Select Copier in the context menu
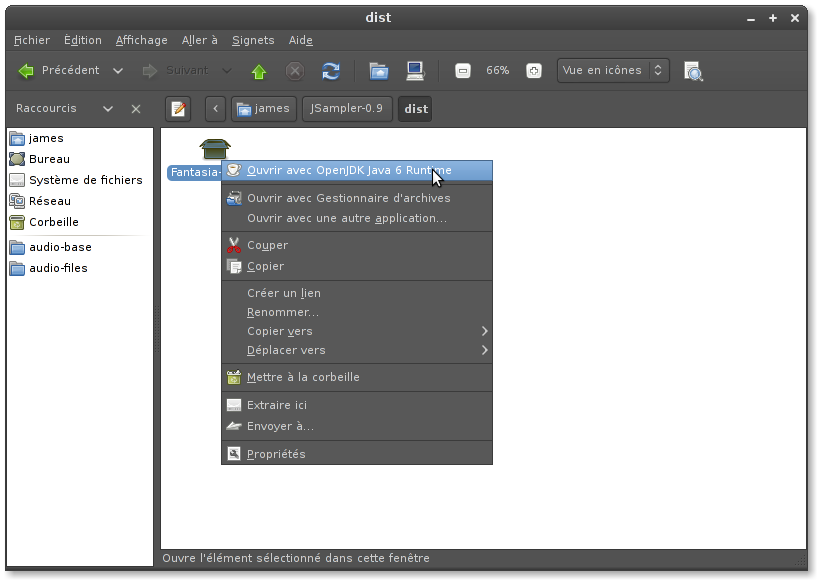Screen dimensions: 817x580 click(x=357, y=266)
